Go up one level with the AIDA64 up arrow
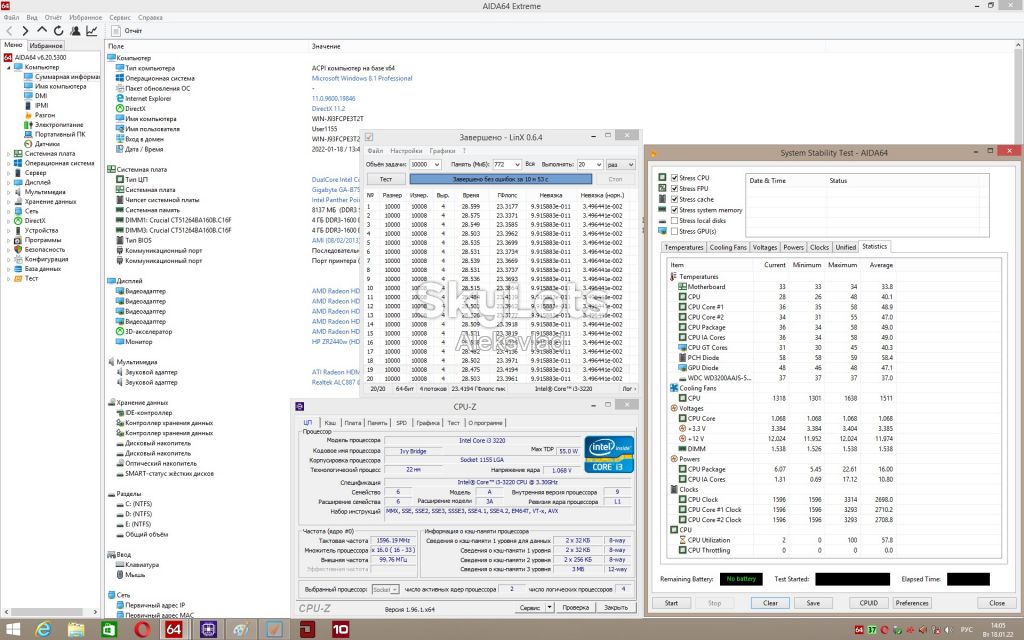The image size is (1024, 640). 42,30
